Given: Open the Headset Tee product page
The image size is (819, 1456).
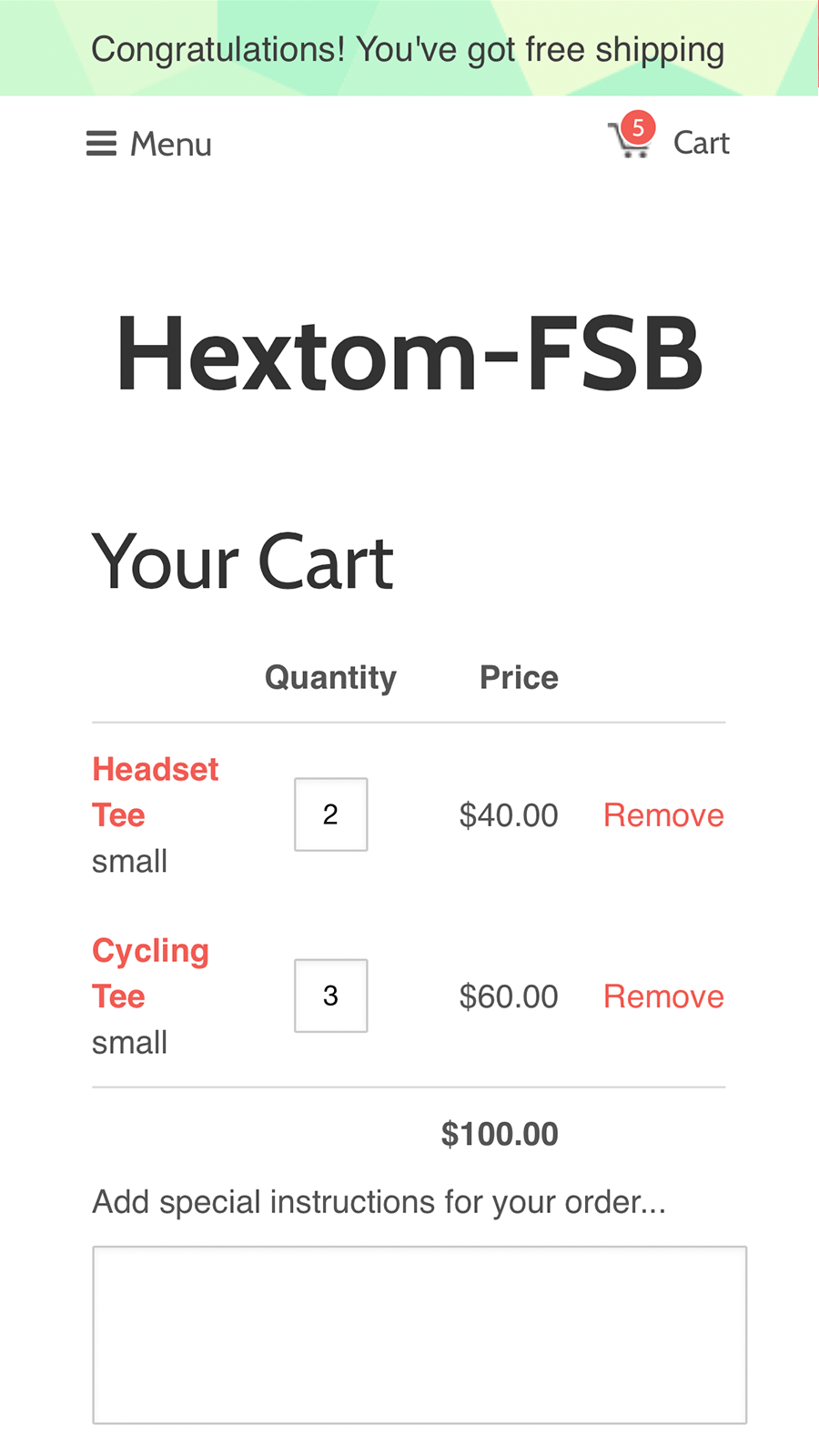Looking at the screenshot, I should pyautogui.click(x=155, y=792).
